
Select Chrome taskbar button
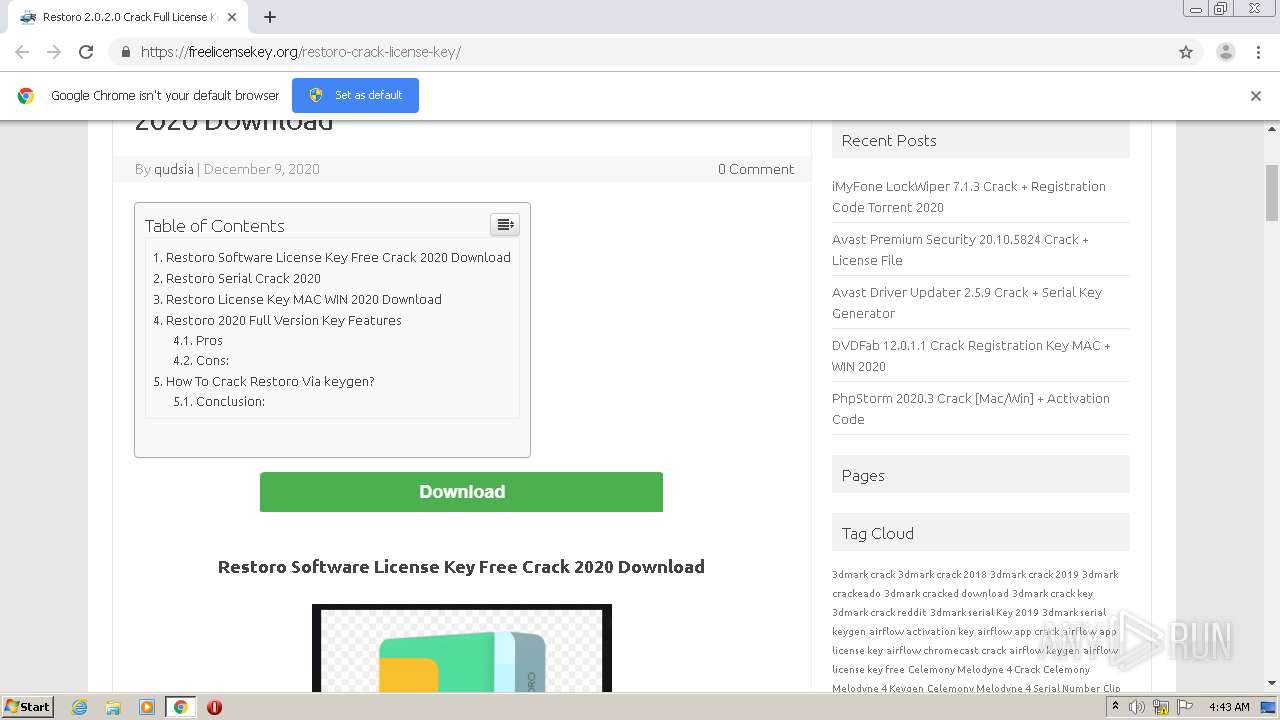180,707
